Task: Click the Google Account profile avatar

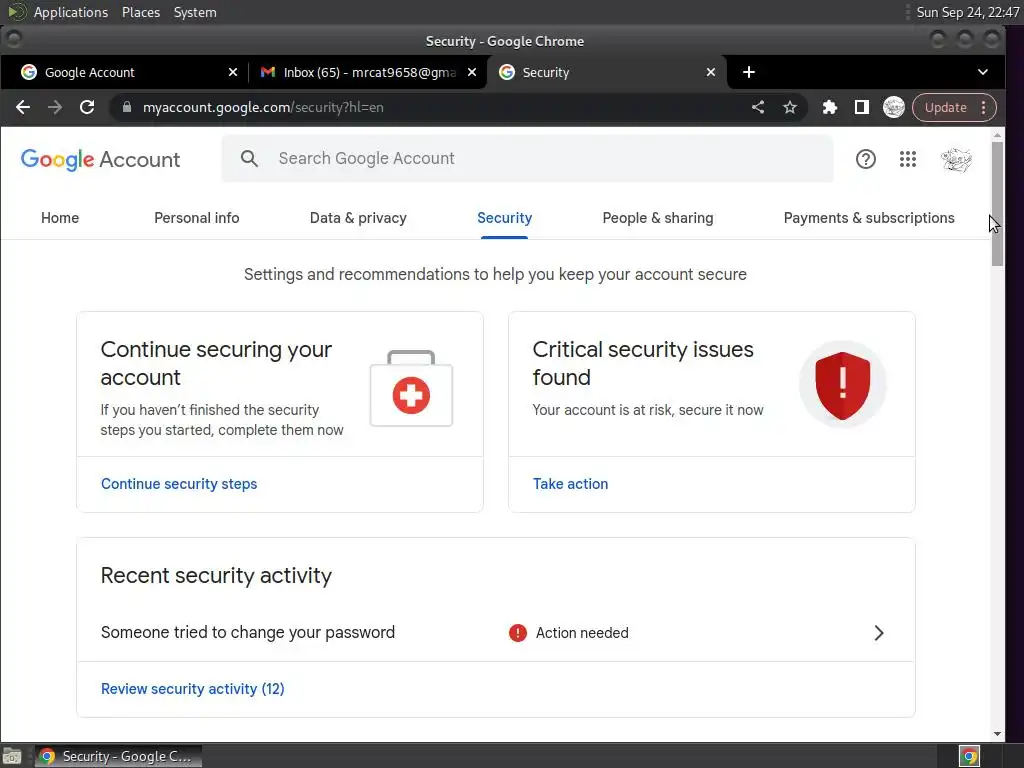Action: (956, 159)
